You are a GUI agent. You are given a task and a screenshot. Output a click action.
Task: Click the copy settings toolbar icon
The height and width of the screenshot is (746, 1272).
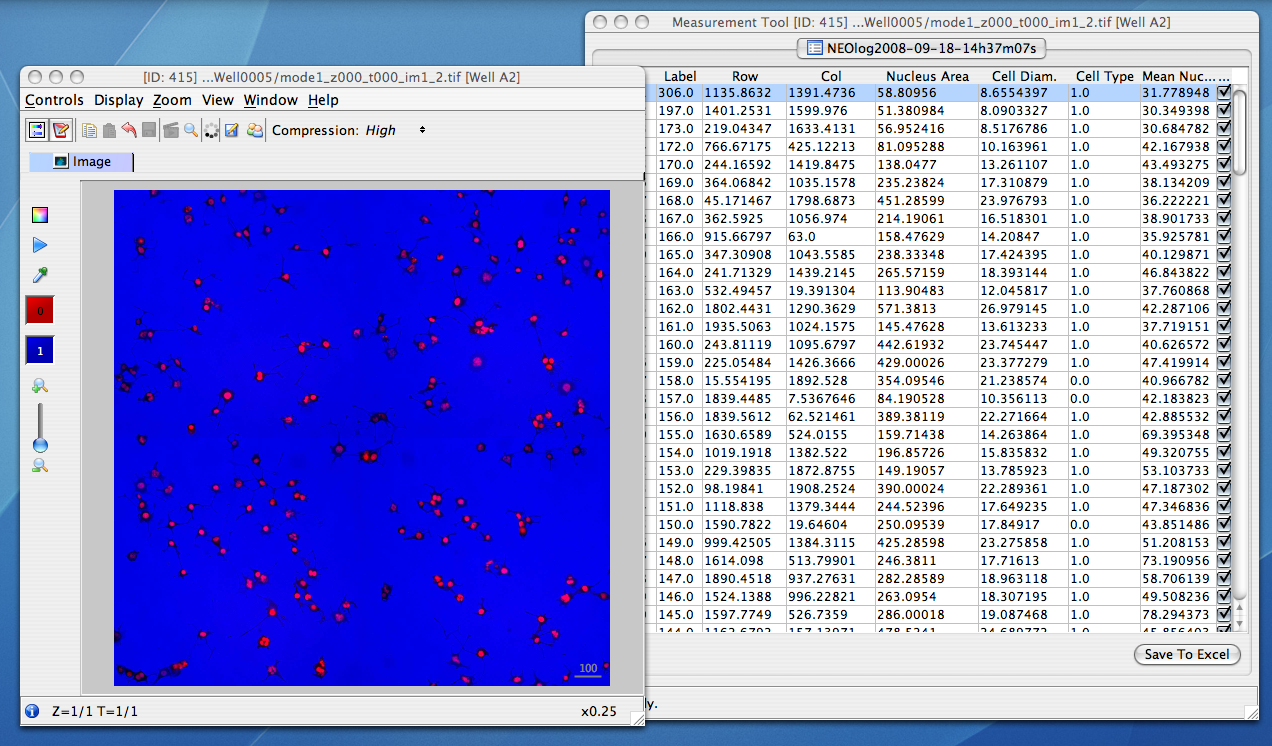point(89,130)
